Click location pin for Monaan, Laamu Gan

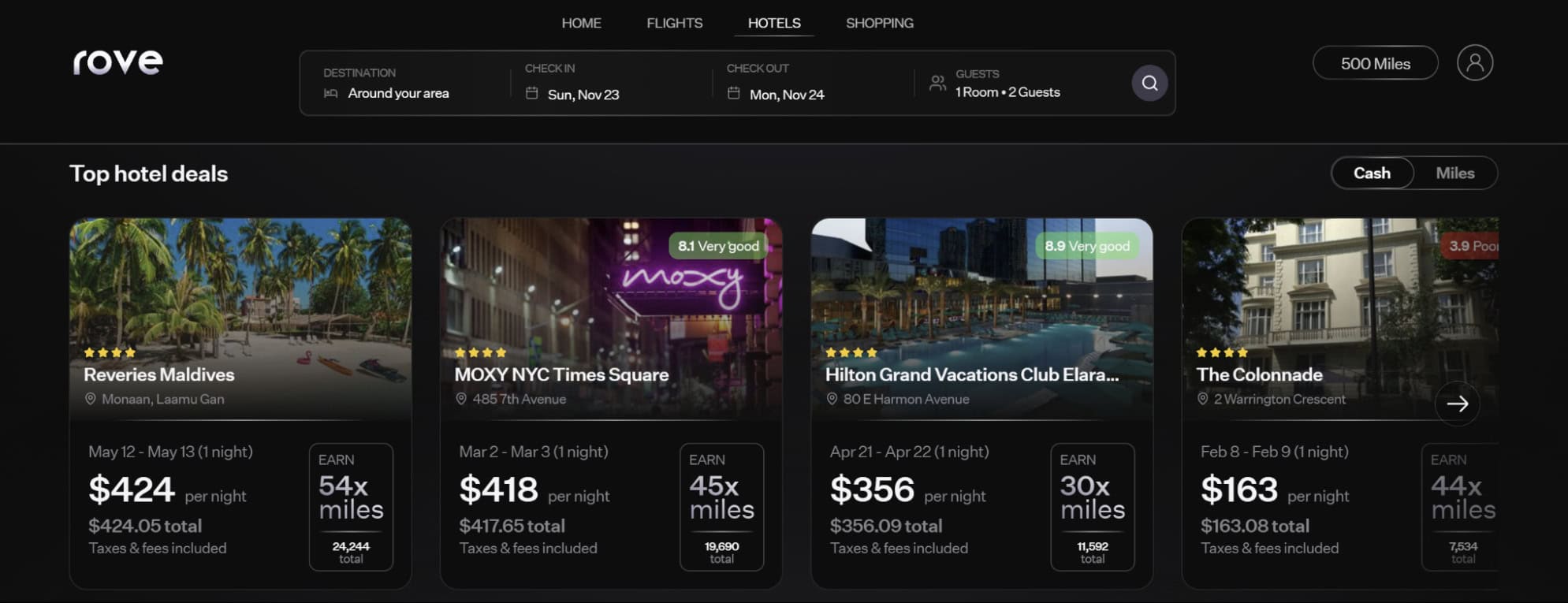coord(90,399)
